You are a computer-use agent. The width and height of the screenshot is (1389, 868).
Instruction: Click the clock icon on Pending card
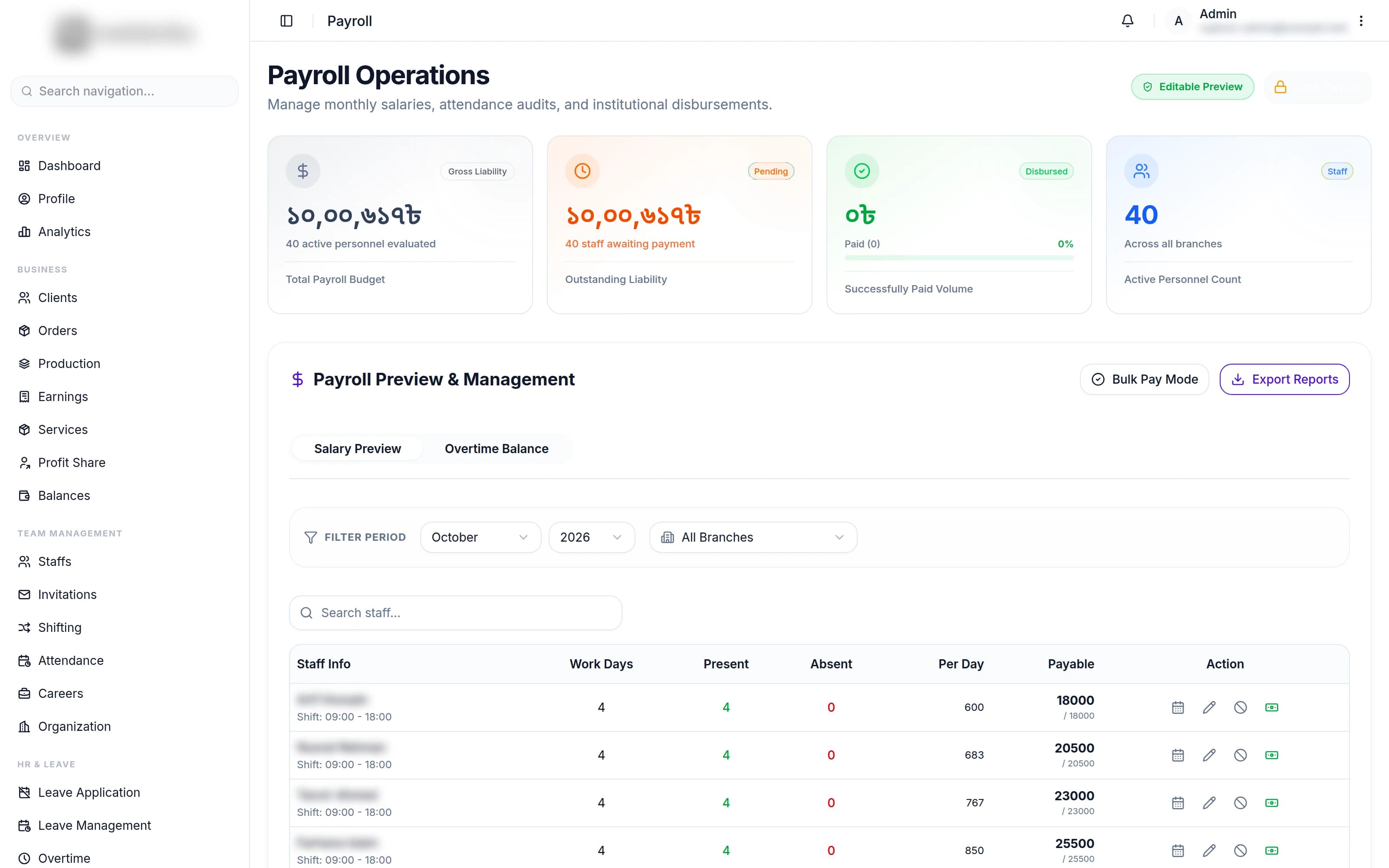pyautogui.click(x=582, y=171)
